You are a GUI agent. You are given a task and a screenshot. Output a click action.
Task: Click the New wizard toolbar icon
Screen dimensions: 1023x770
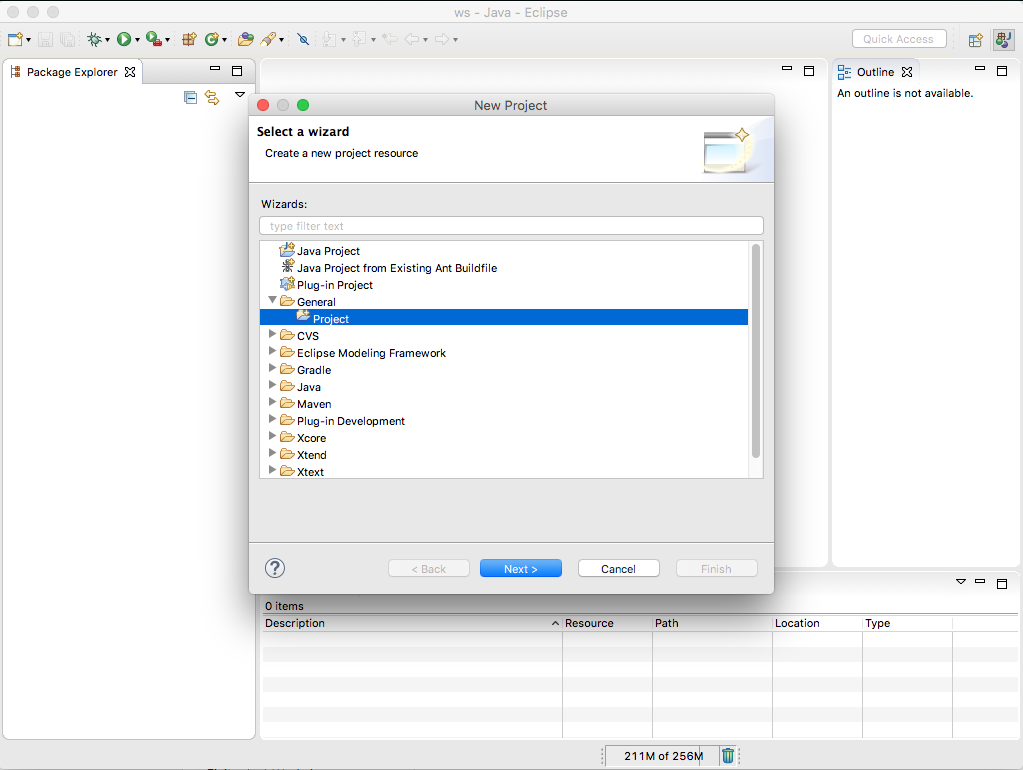[x=16, y=39]
